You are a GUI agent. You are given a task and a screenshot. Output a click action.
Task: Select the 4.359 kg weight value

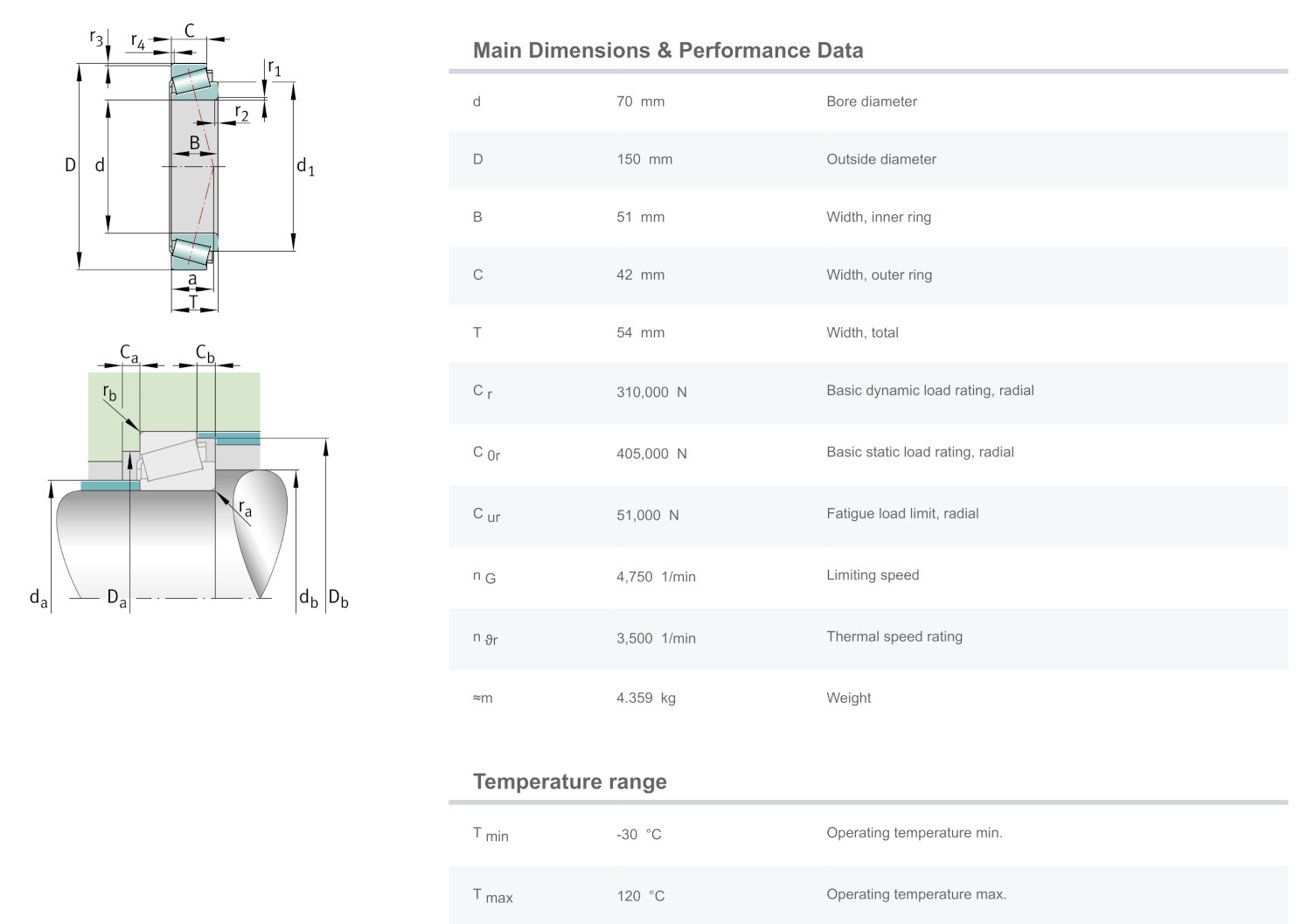point(645,698)
